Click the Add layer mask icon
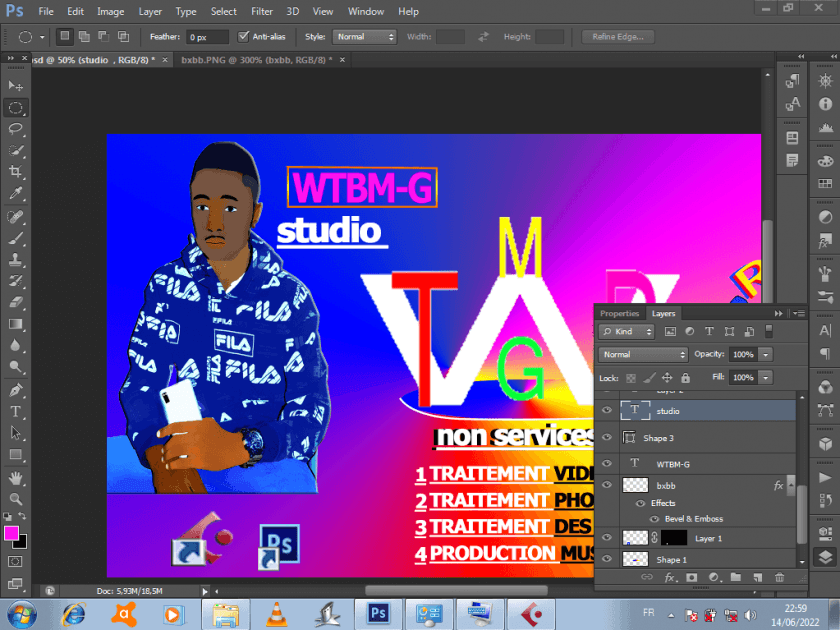Screen dimensions: 840x630 tap(692, 578)
